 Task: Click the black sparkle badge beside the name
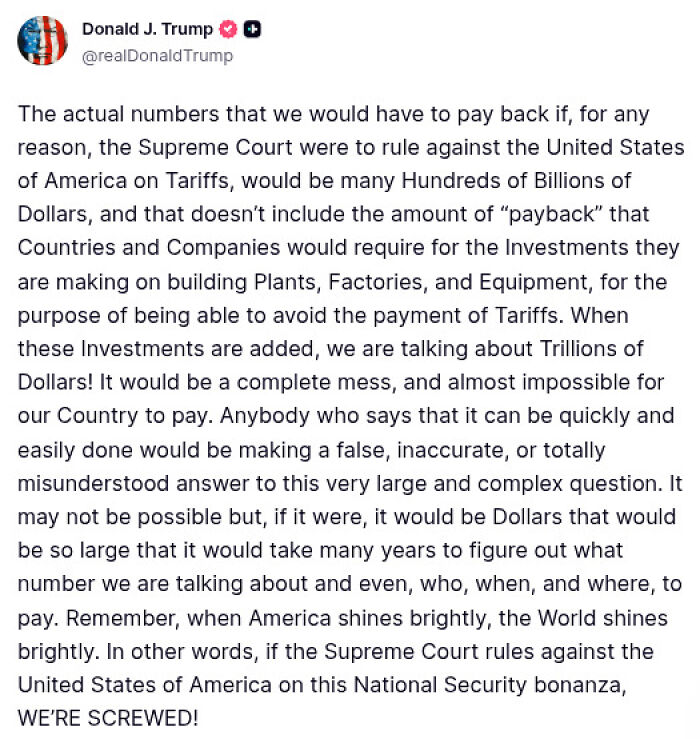coord(253,29)
